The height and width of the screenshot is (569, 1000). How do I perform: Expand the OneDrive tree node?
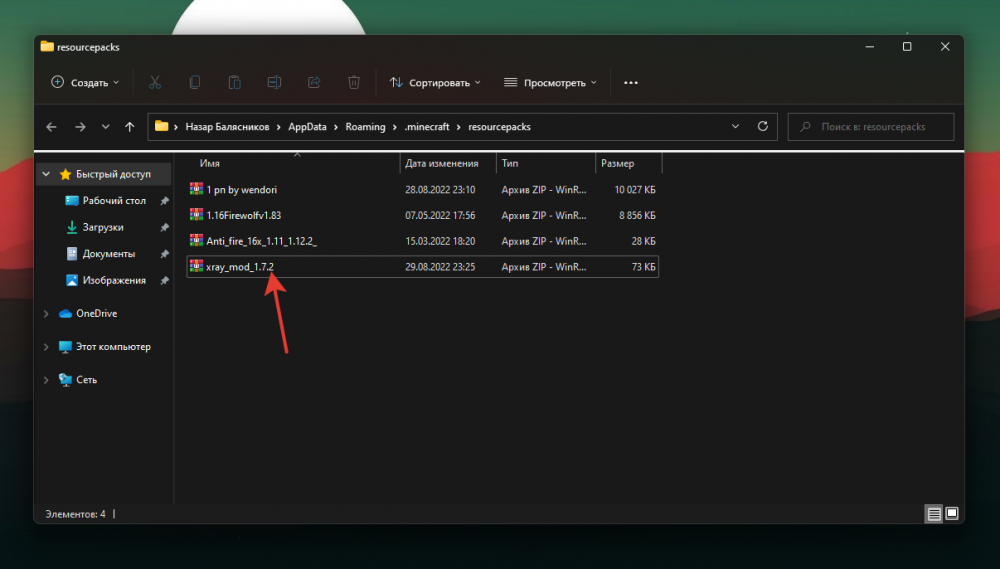tap(46, 314)
